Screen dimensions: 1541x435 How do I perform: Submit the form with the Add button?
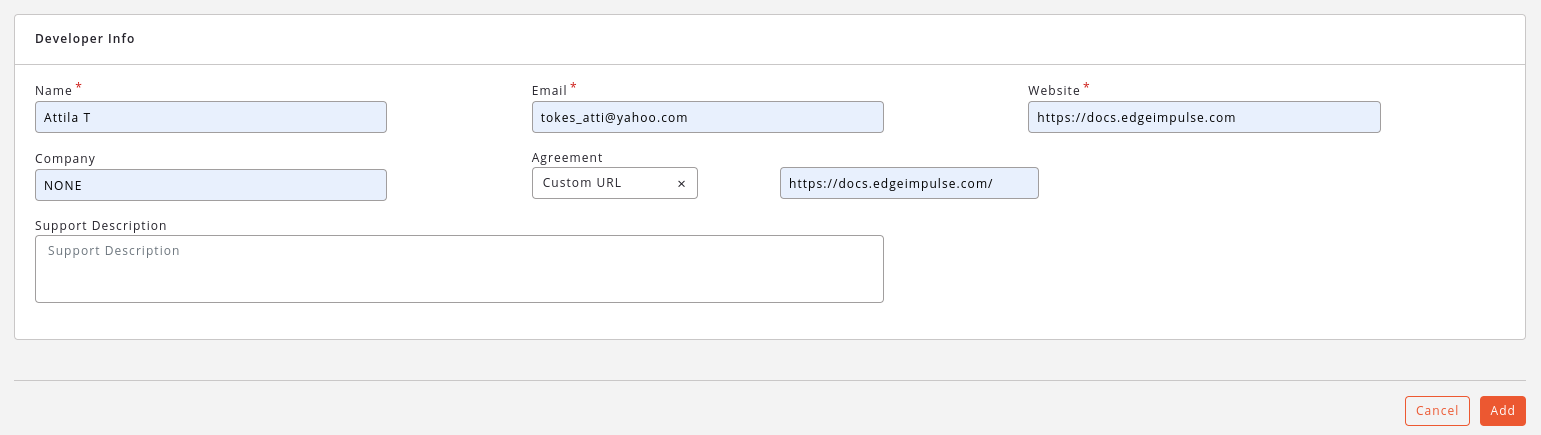point(1503,411)
